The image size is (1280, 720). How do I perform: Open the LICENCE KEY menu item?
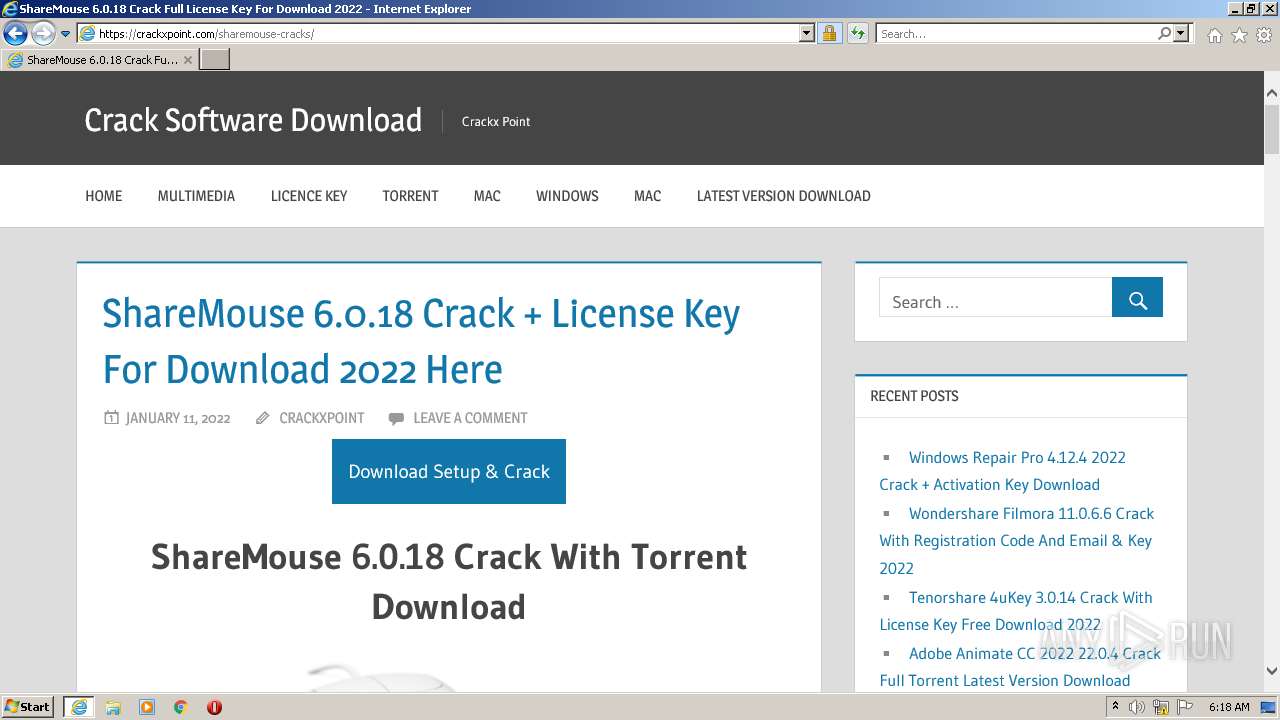309,196
